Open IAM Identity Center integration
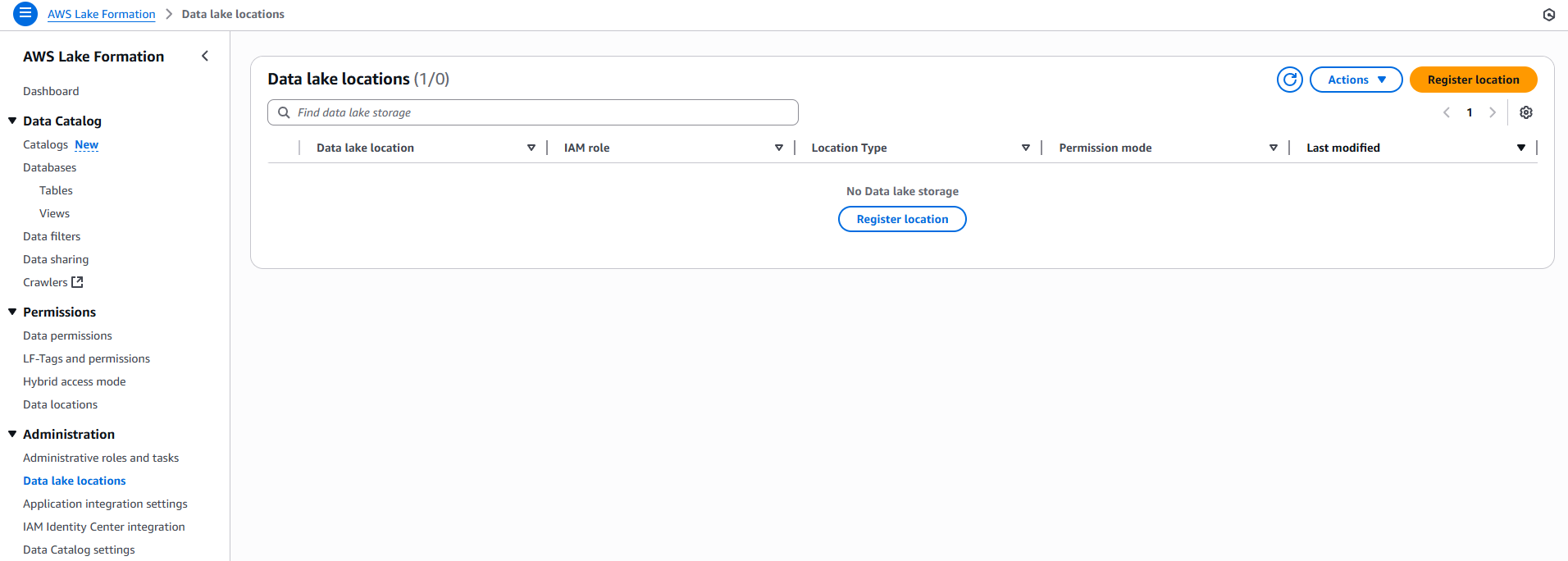Viewport: 1568px width, 561px height. 104,527
